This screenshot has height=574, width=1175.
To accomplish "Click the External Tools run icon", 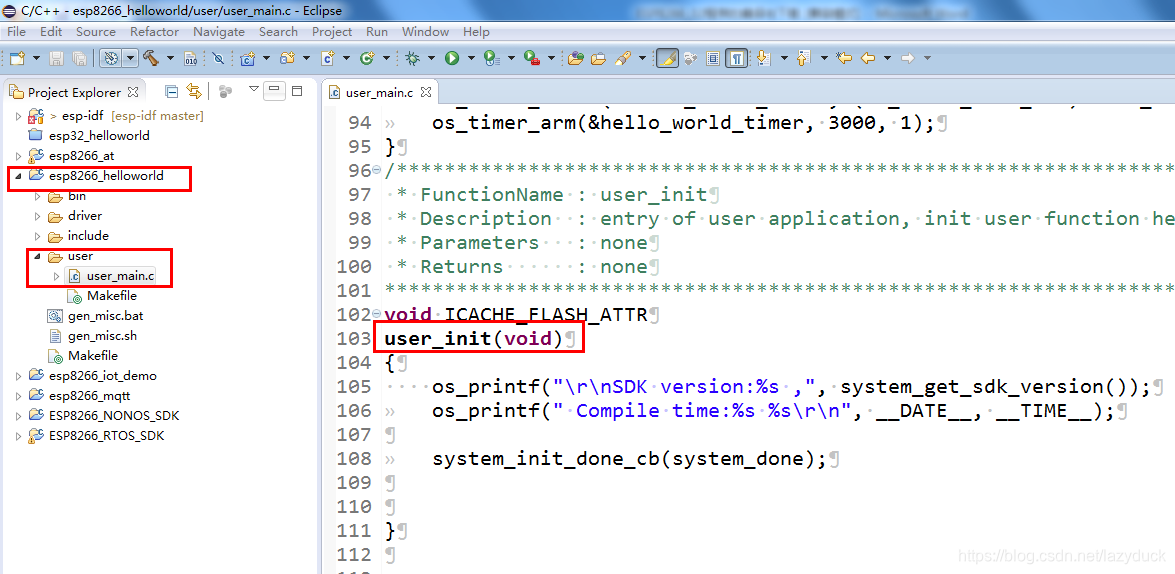I will [x=531, y=58].
